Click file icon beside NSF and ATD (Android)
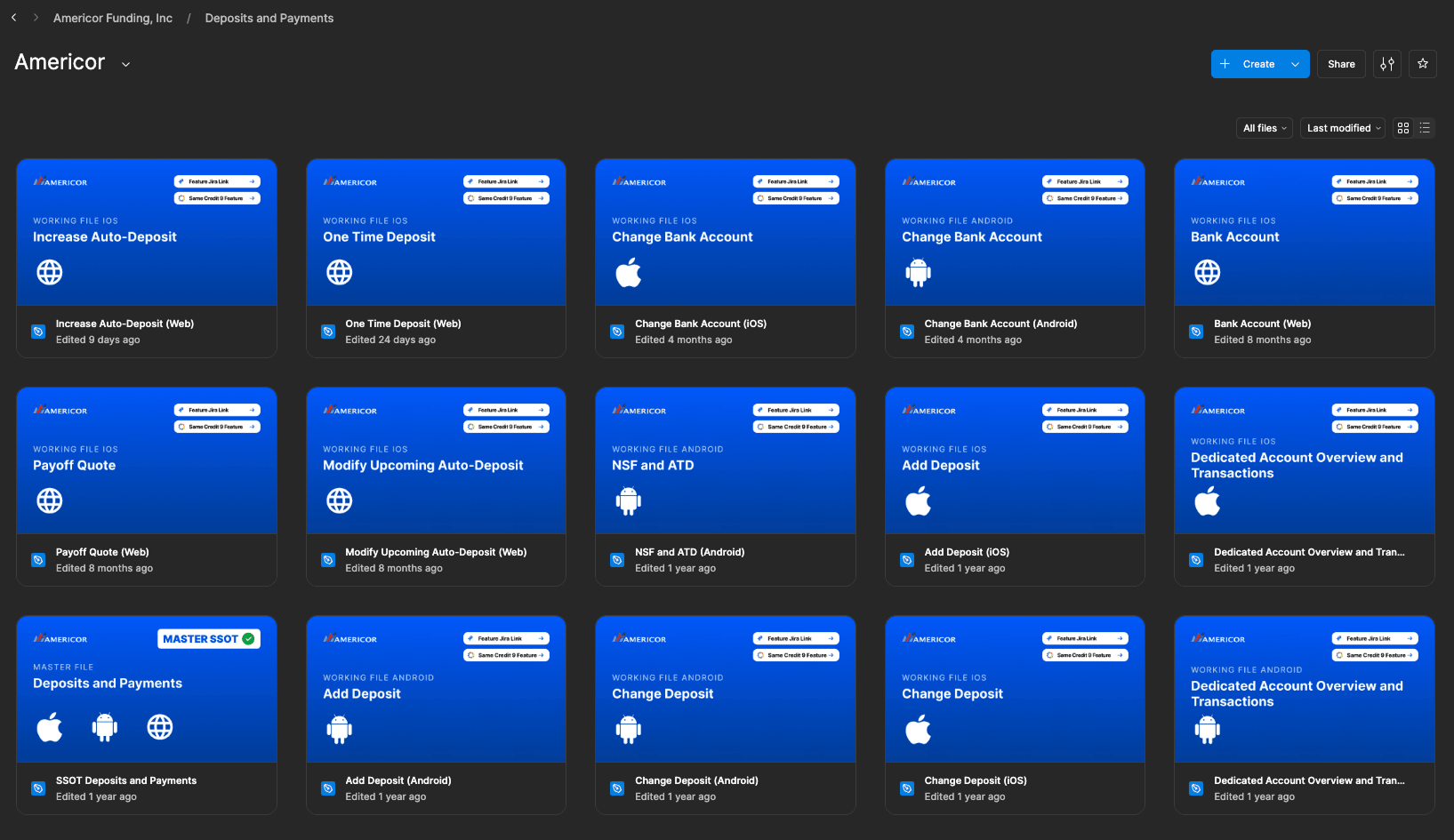 (617, 560)
